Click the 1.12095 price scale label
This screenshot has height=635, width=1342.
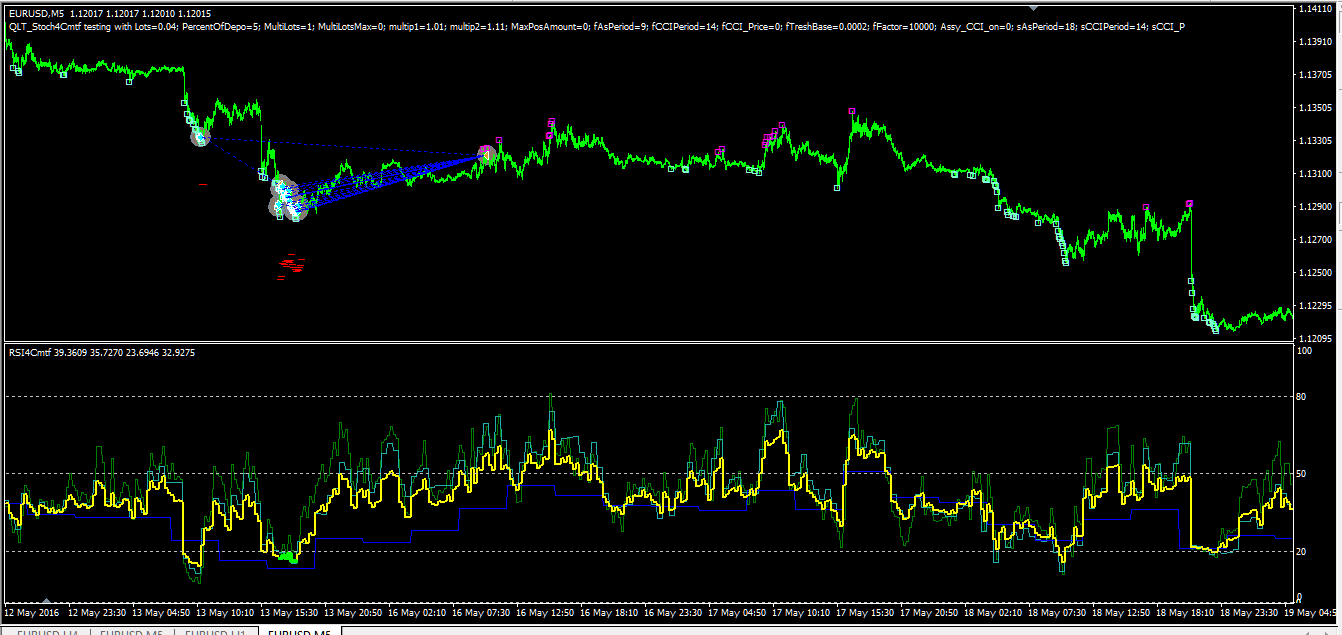tap(1313, 339)
